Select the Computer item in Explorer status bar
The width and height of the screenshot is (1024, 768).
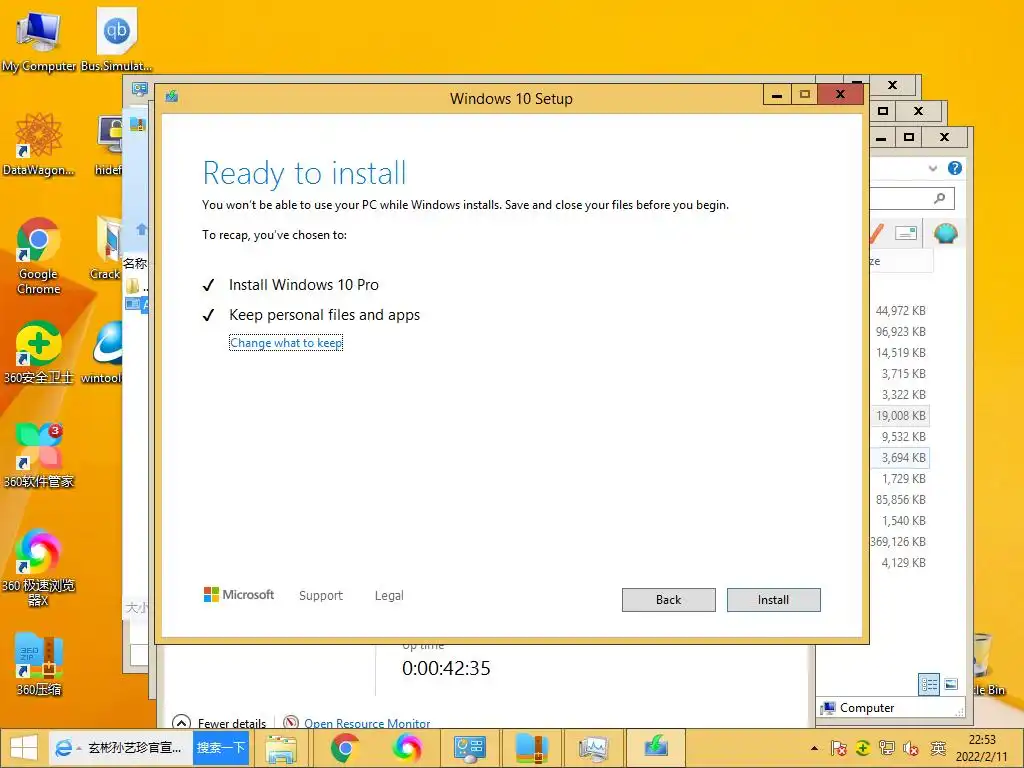point(858,708)
